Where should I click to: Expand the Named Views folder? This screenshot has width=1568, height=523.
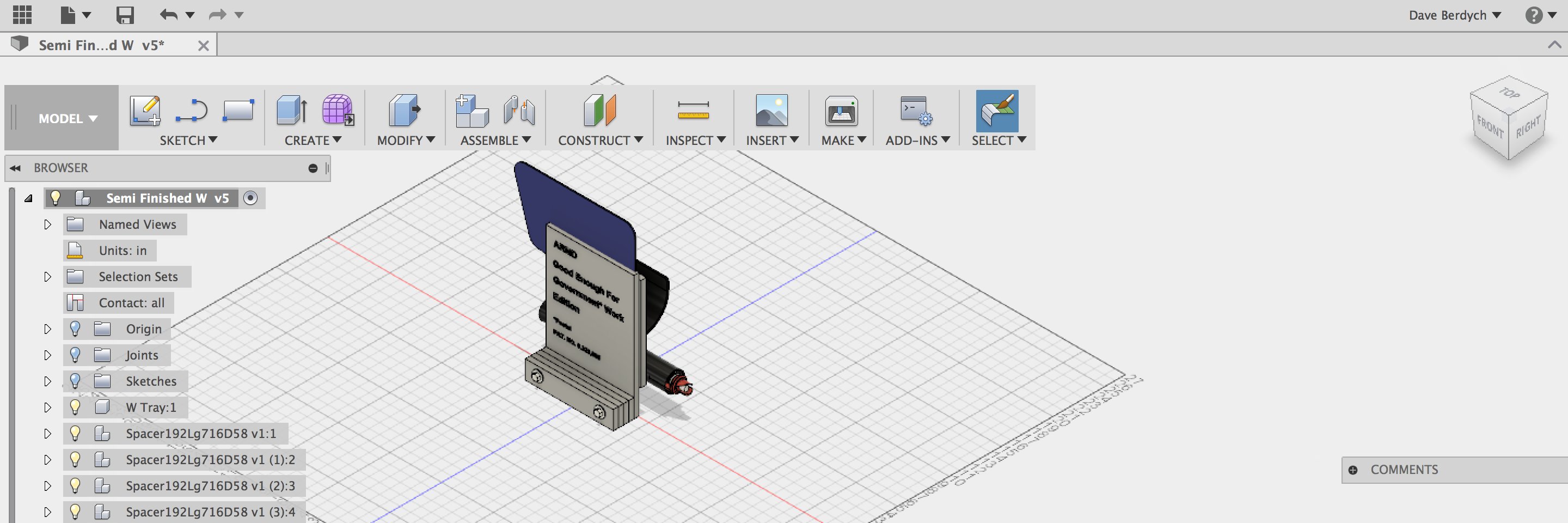click(x=47, y=224)
